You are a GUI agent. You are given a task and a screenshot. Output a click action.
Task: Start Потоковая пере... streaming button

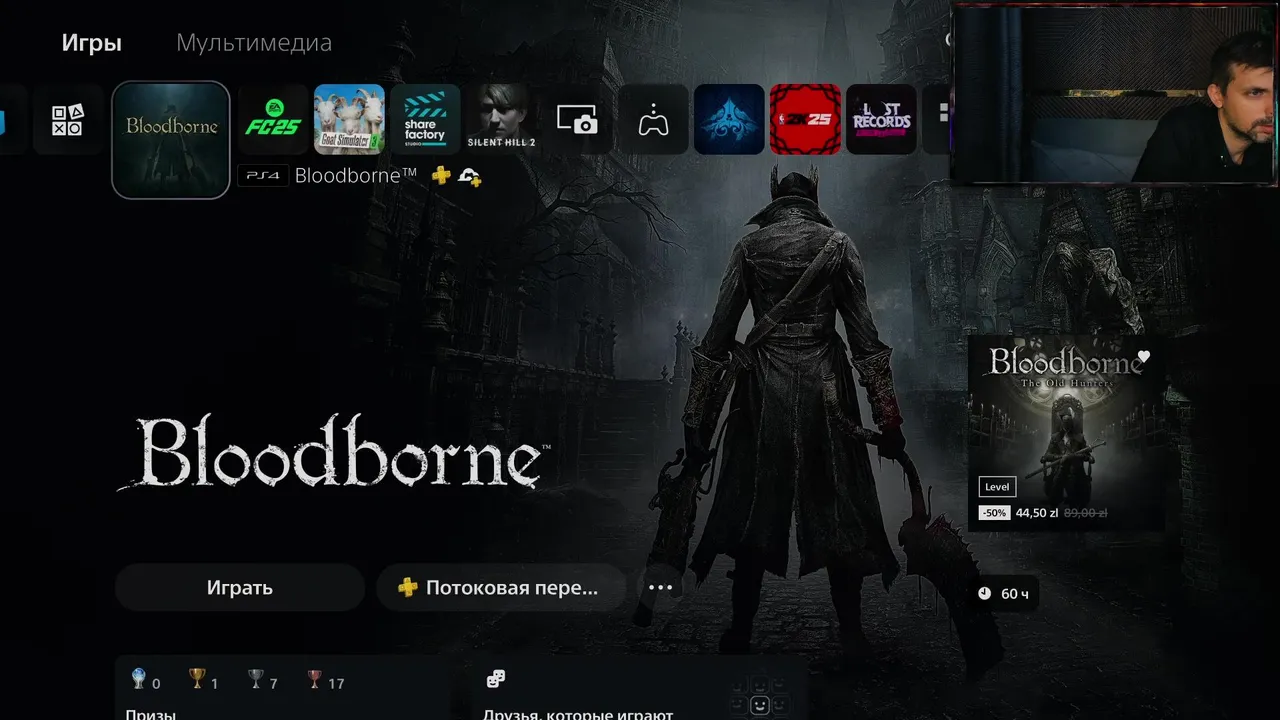(x=501, y=588)
